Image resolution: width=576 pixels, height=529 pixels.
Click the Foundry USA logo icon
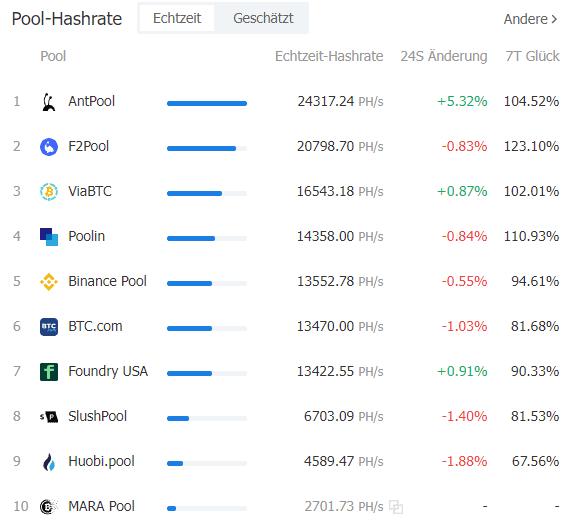point(49,372)
